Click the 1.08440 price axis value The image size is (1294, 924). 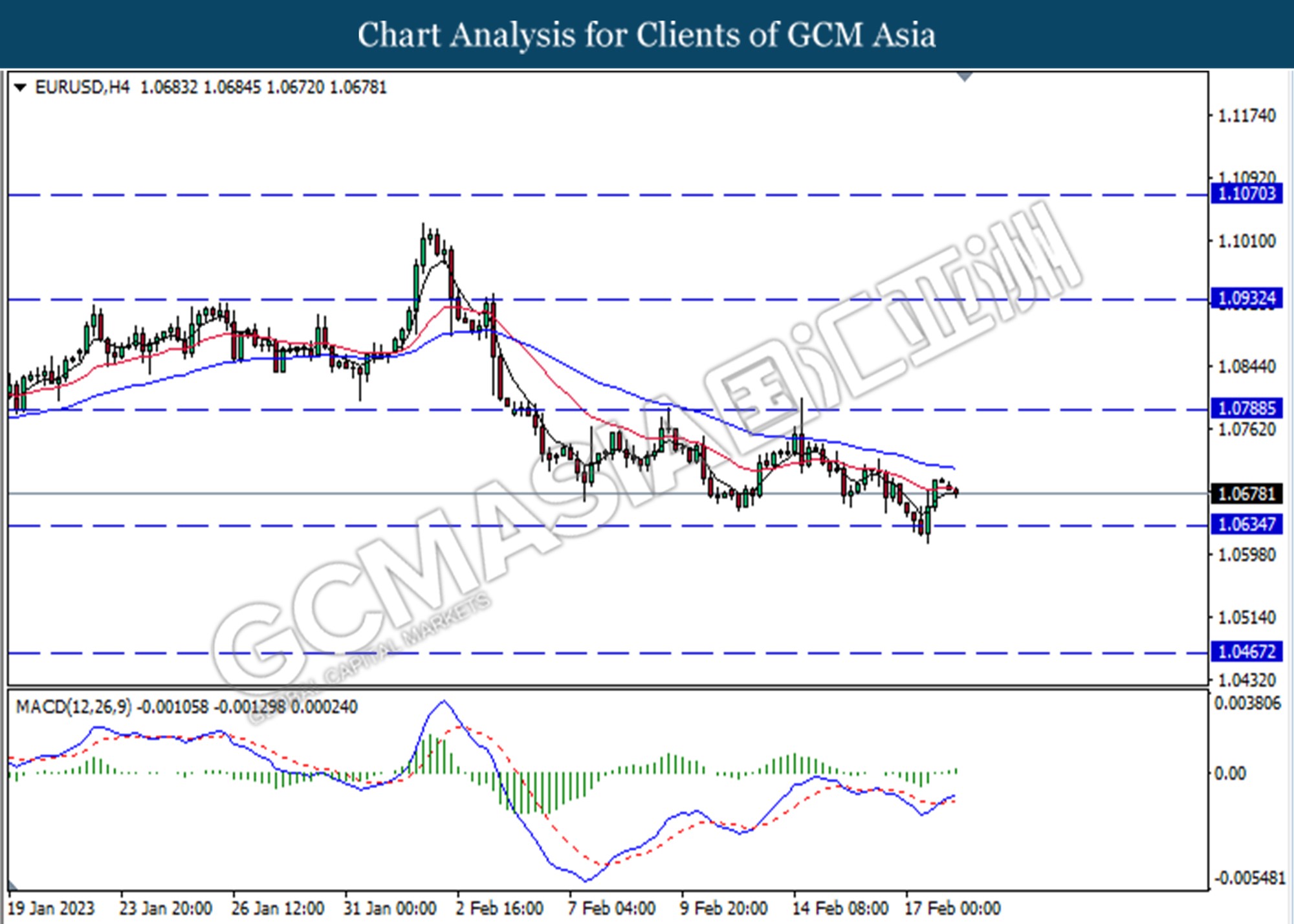(x=1247, y=367)
